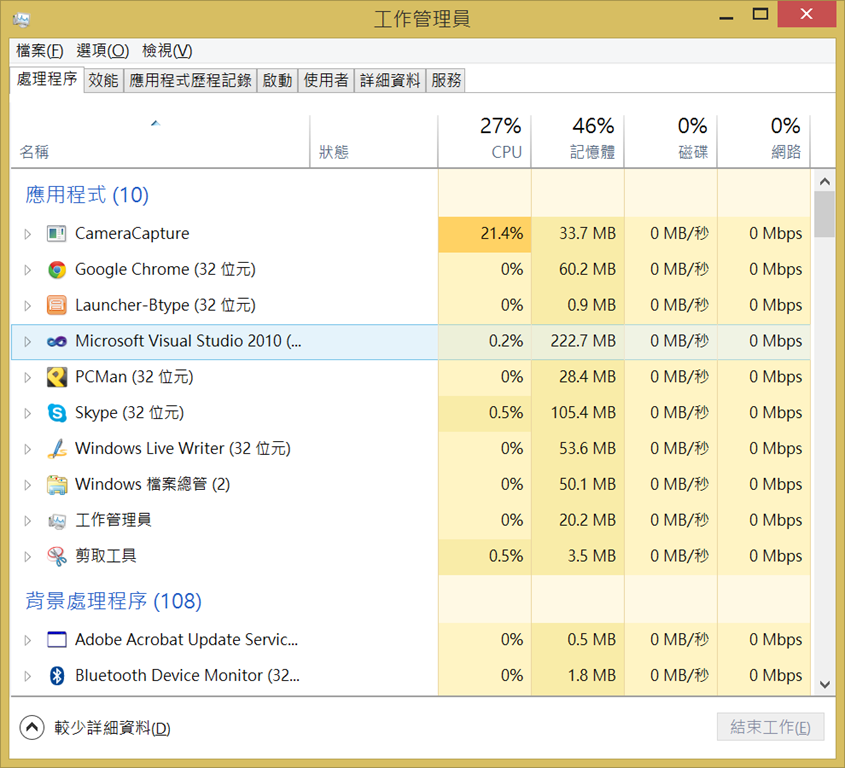This screenshot has width=845, height=768.
Task: Click 較少詳細資料(D) link
Action: point(112,728)
